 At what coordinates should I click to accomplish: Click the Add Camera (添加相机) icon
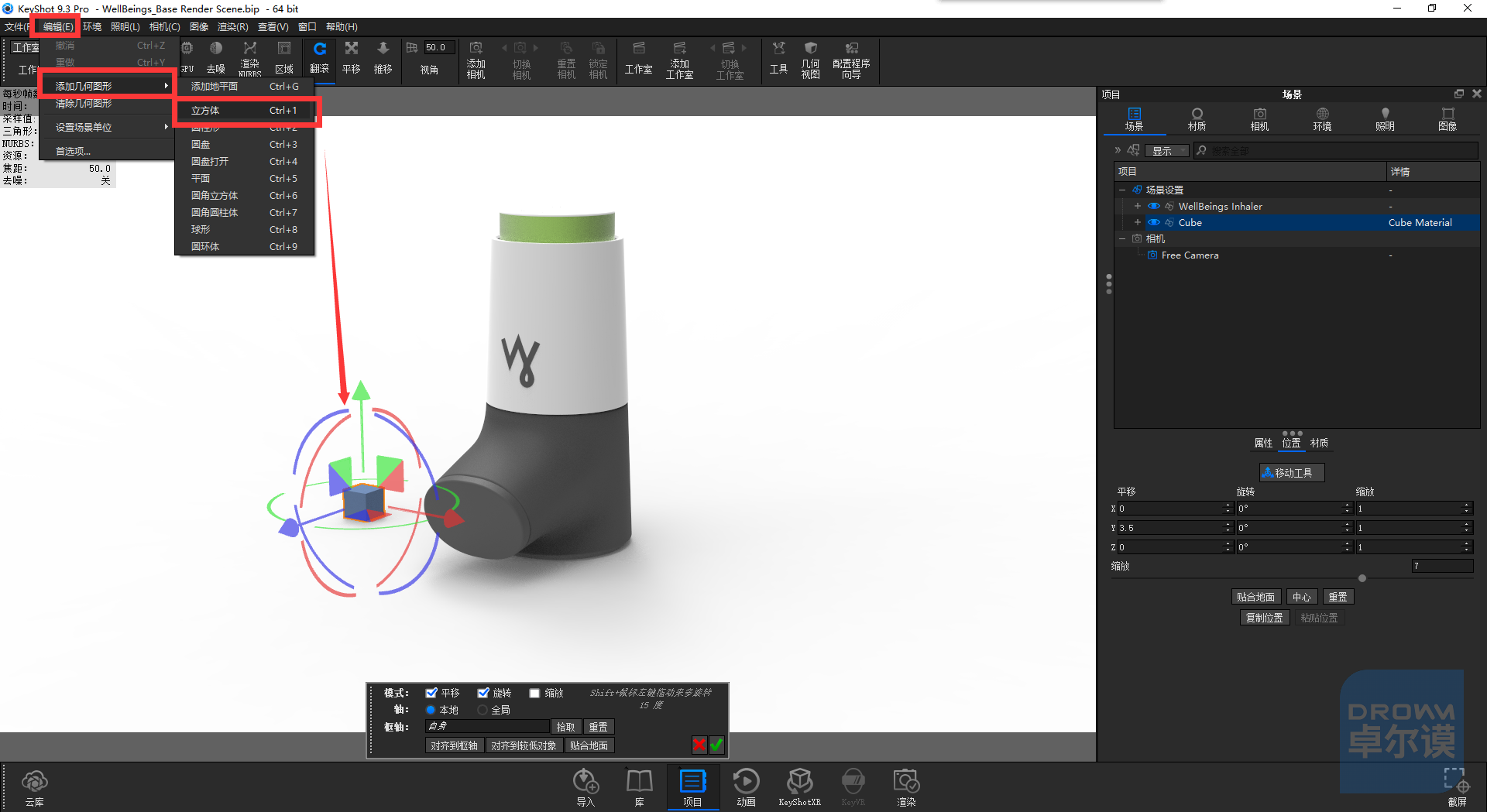point(476,60)
